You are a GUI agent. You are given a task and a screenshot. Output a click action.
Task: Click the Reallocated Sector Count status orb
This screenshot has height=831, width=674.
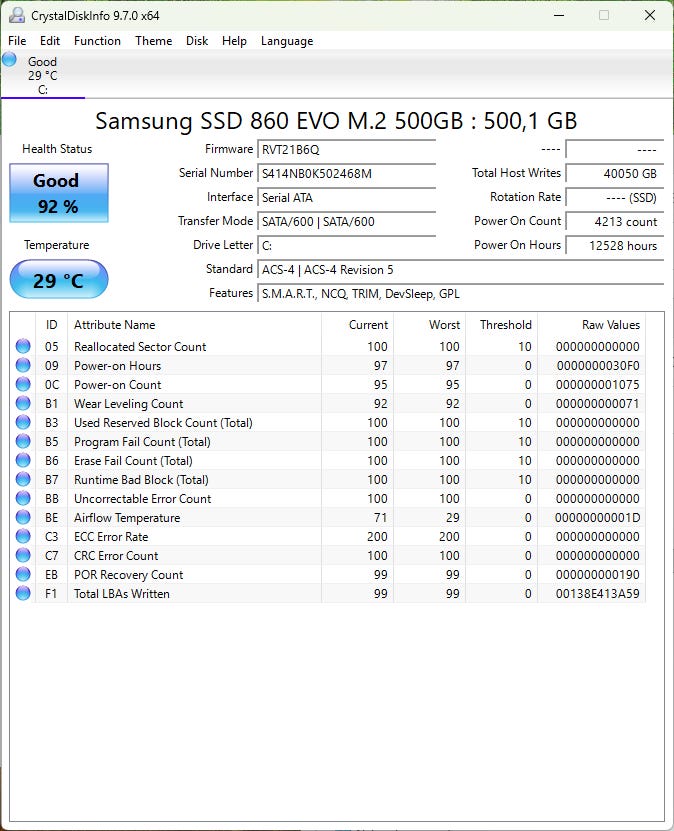(x=23, y=346)
